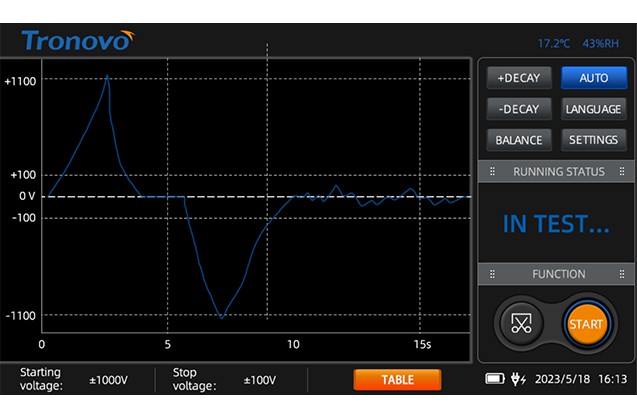Select -DECAY test mode
This screenshot has height=418, width=637.
click(x=518, y=109)
